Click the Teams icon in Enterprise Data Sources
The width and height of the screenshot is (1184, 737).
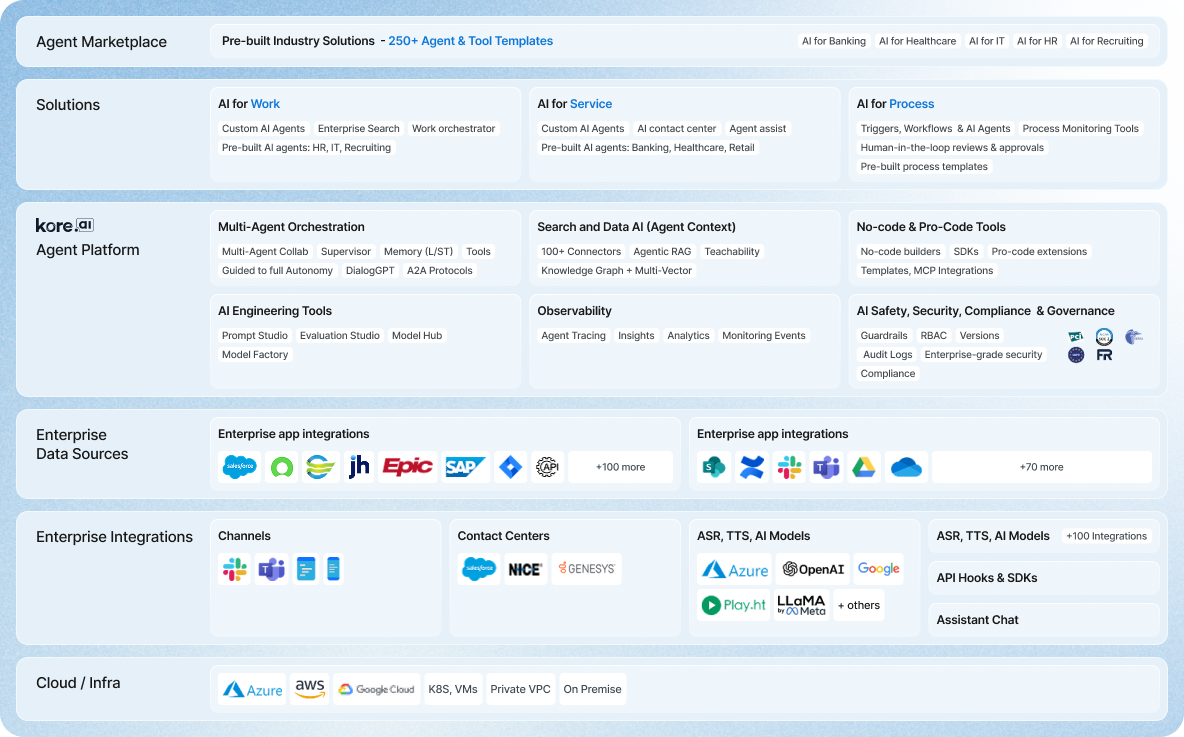click(827, 467)
